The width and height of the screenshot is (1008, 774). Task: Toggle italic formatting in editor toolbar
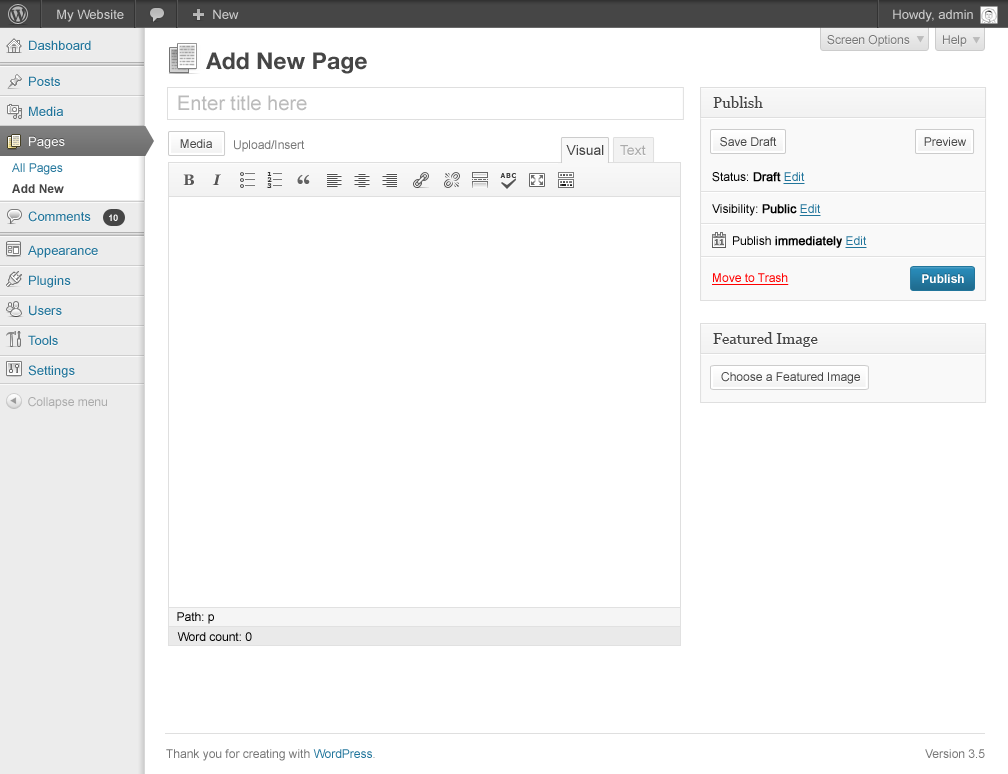point(216,180)
